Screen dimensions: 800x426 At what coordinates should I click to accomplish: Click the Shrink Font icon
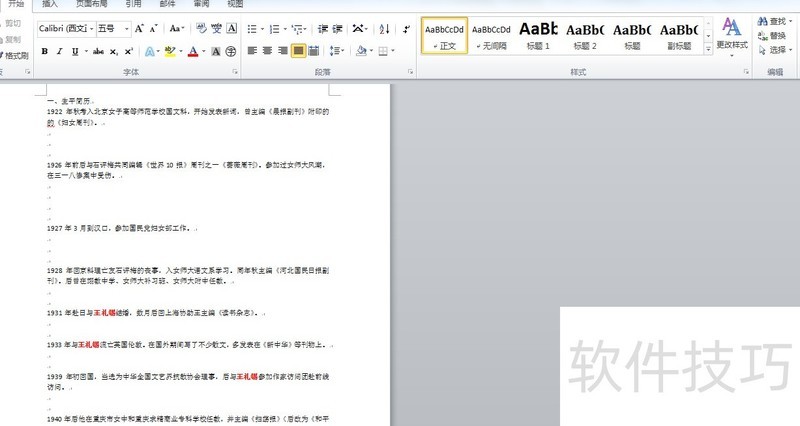point(154,29)
